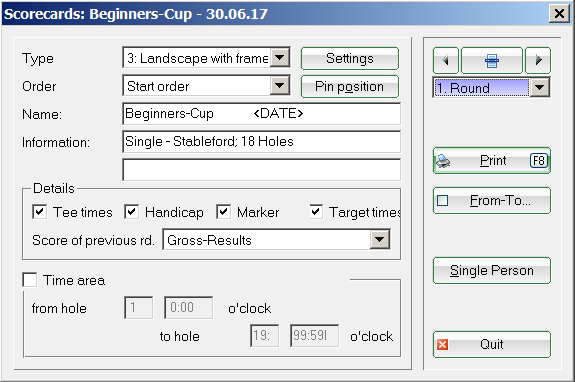Viewport: 575px width, 382px height.
Task: Enable the Time area checkbox
Action: tap(30, 280)
